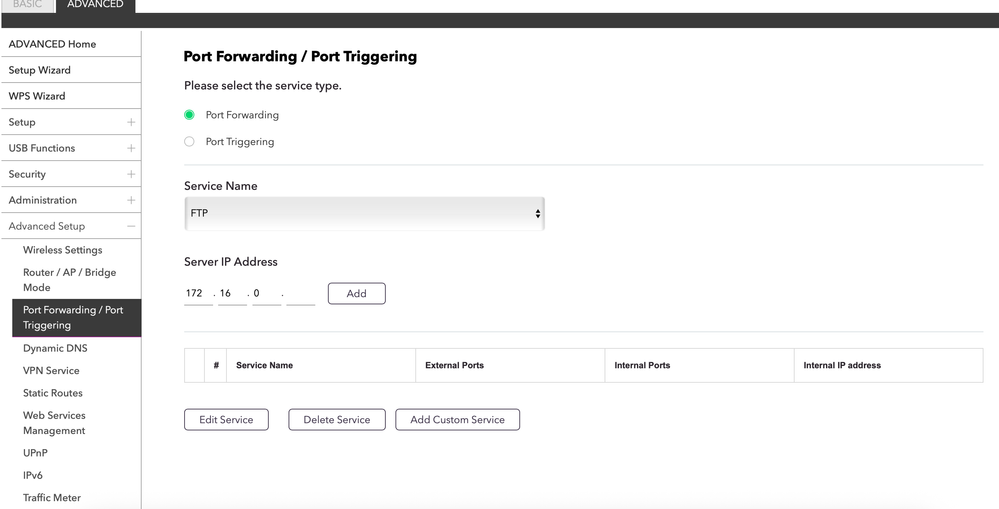Select the Port Forwarding radio button
The height and width of the screenshot is (509, 999).
click(x=189, y=115)
